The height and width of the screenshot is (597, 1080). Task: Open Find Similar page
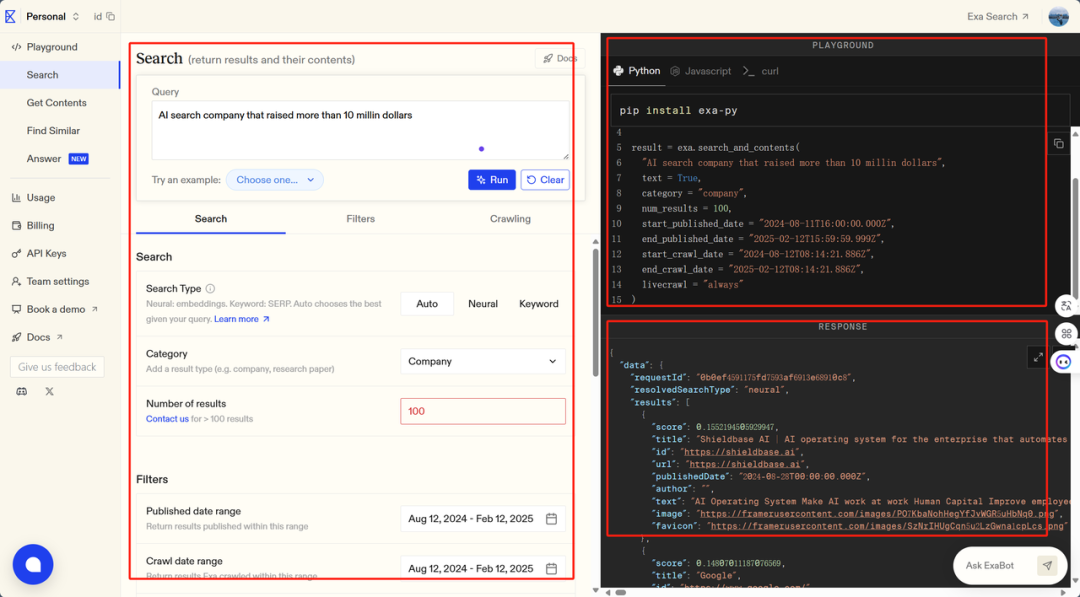pyautogui.click(x=53, y=130)
